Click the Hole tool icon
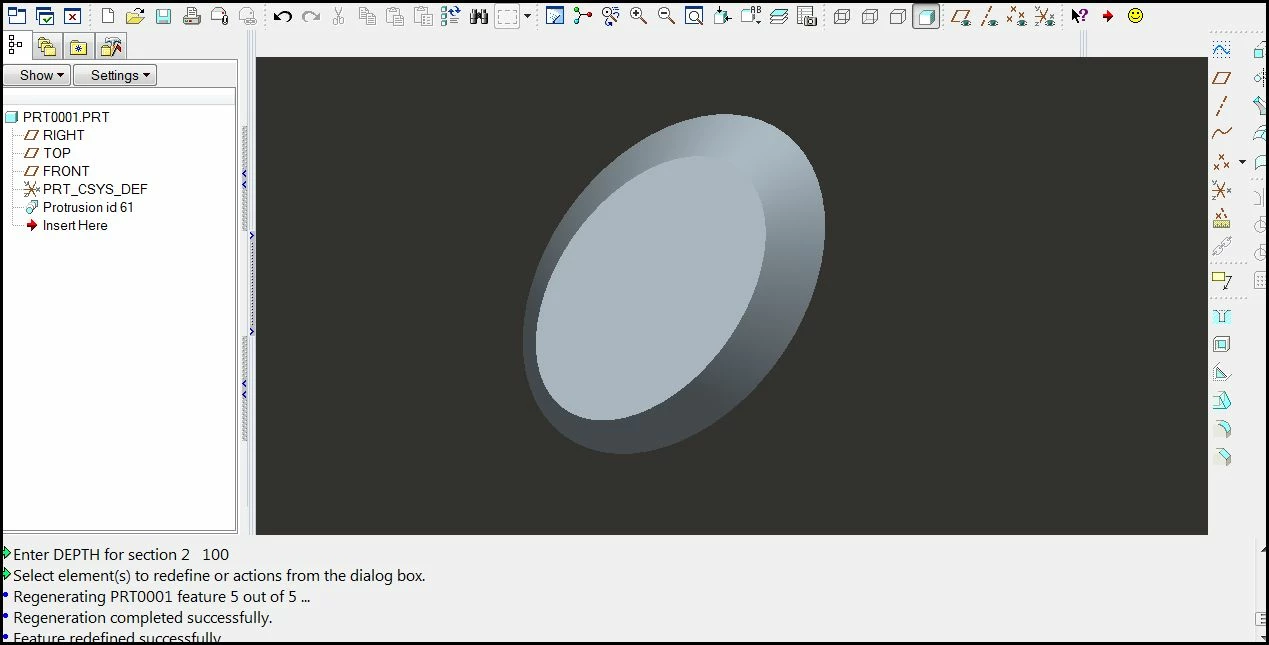 click(x=1221, y=317)
